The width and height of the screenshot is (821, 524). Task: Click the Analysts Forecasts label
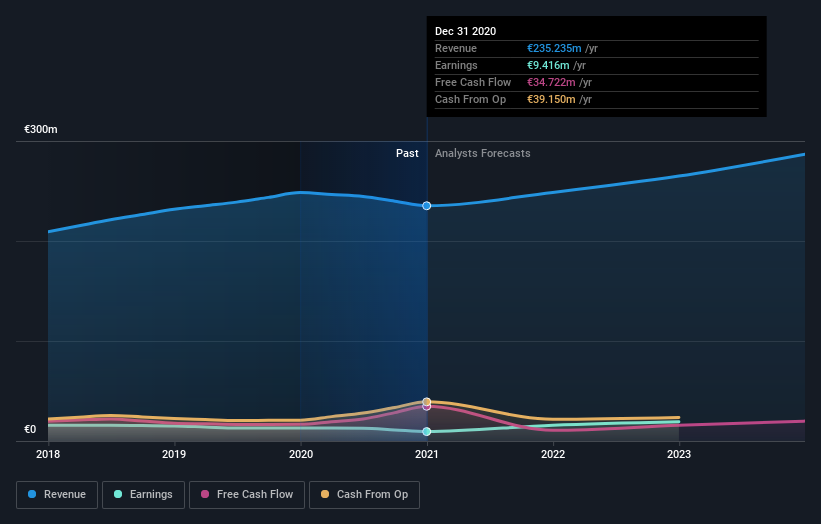[x=483, y=153]
